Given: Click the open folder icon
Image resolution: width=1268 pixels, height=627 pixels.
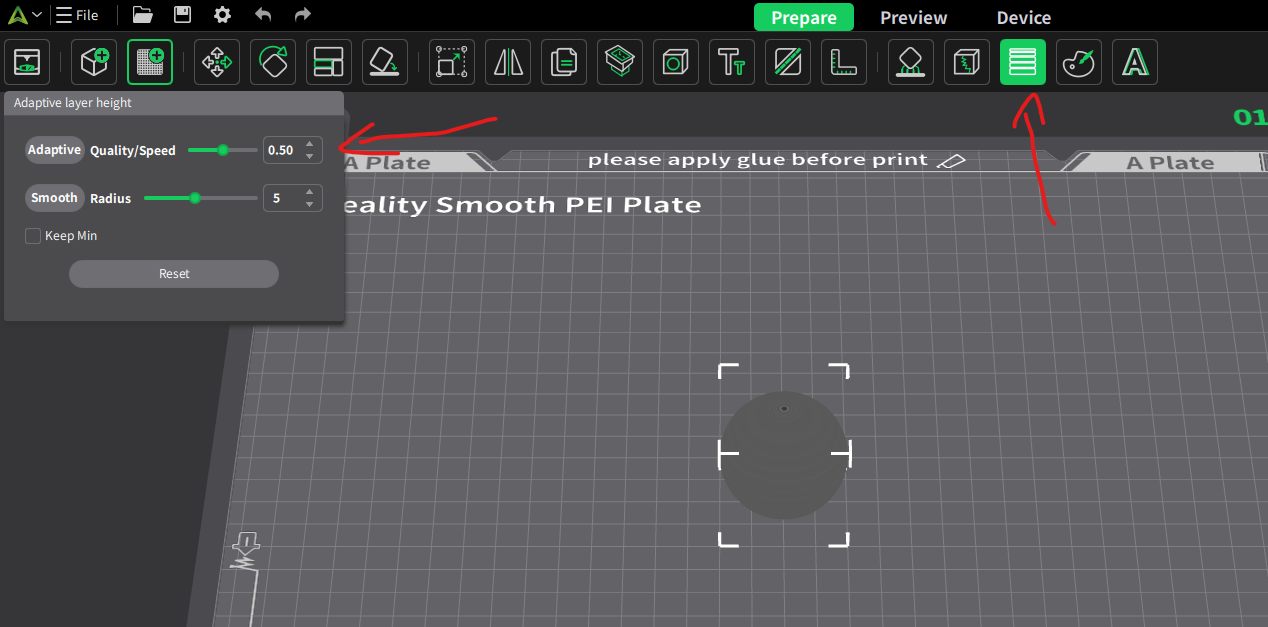Looking at the screenshot, I should click(x=143, y=15).
